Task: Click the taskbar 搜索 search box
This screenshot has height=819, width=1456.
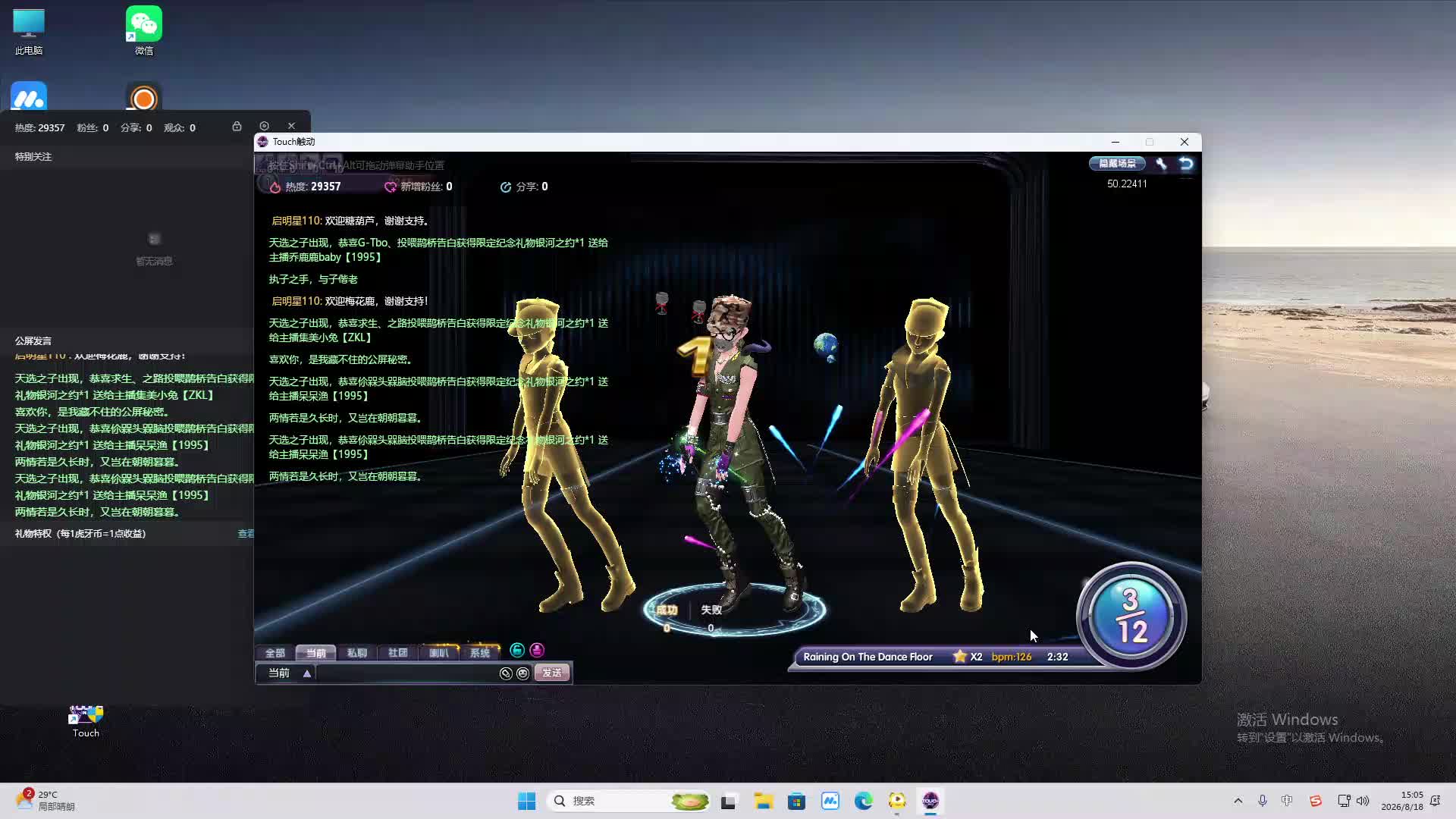Action: pos(628,801)
